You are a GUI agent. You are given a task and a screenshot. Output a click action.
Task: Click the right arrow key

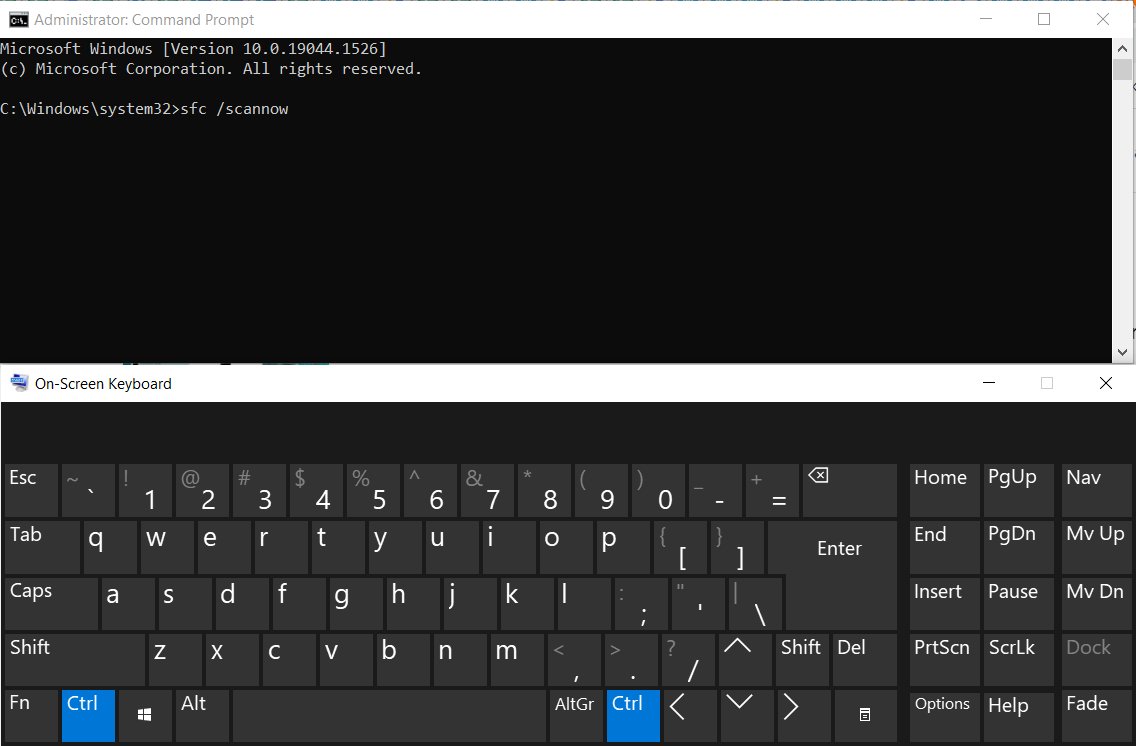pos(803,716)
